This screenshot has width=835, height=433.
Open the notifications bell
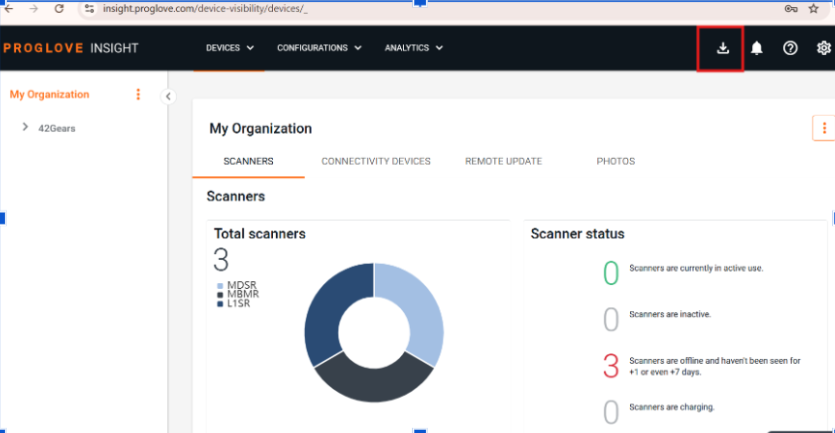coord(756,48)
